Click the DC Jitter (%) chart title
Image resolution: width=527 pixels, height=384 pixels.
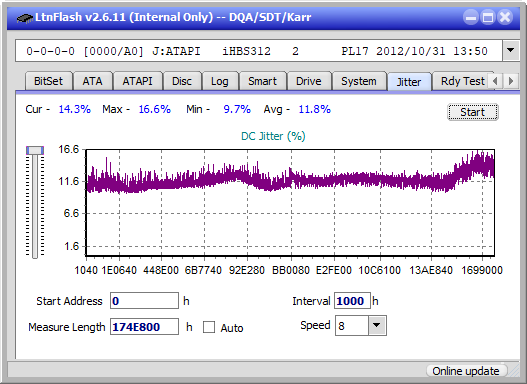coord(273,136)
